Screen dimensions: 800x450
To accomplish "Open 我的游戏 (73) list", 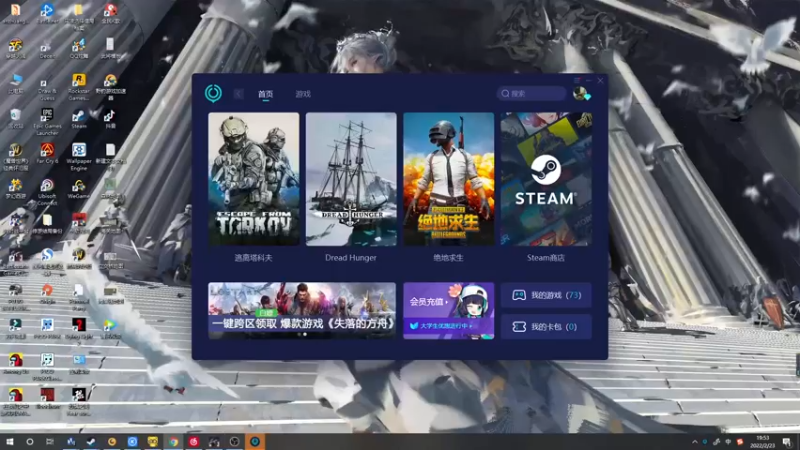I will [546, 295].
